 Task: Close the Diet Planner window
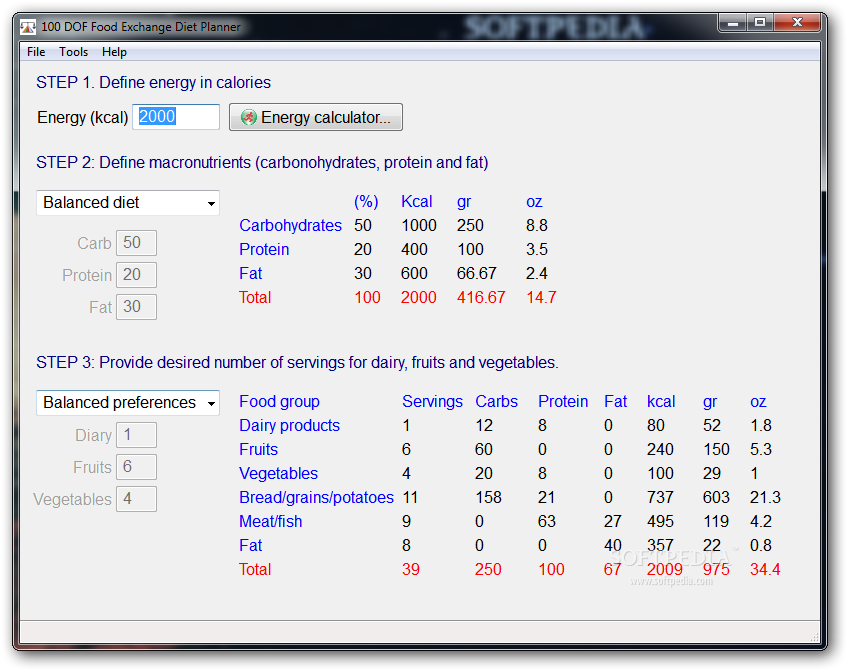click(797, 23)
